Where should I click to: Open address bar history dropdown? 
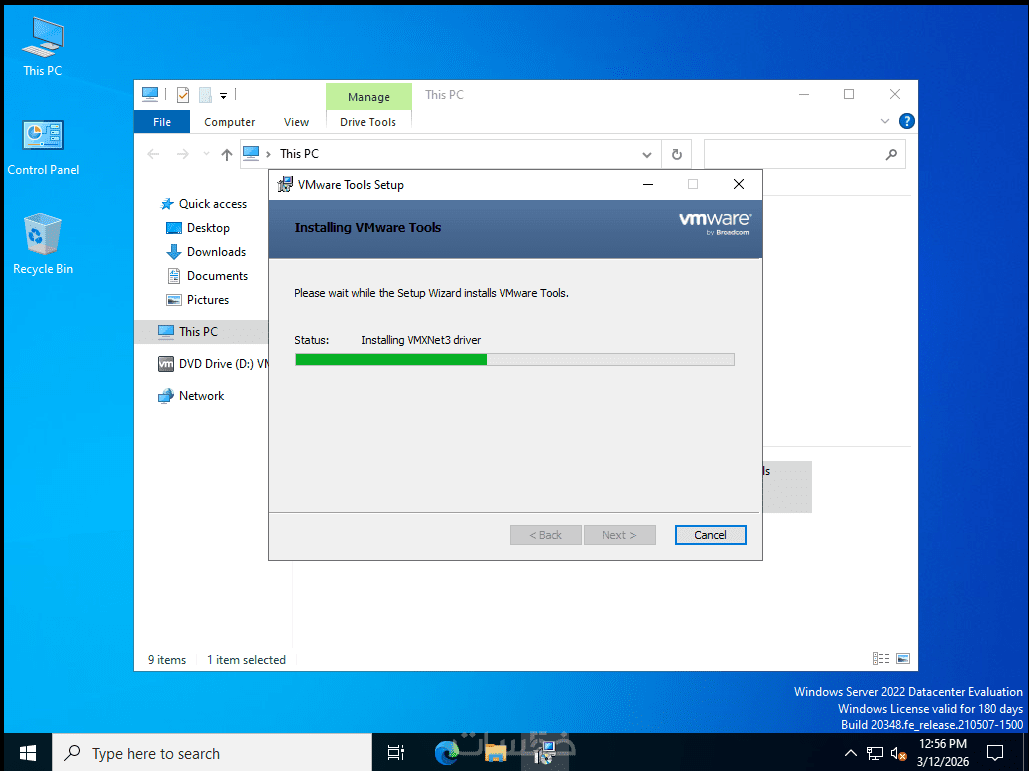[x=646, y=155]
